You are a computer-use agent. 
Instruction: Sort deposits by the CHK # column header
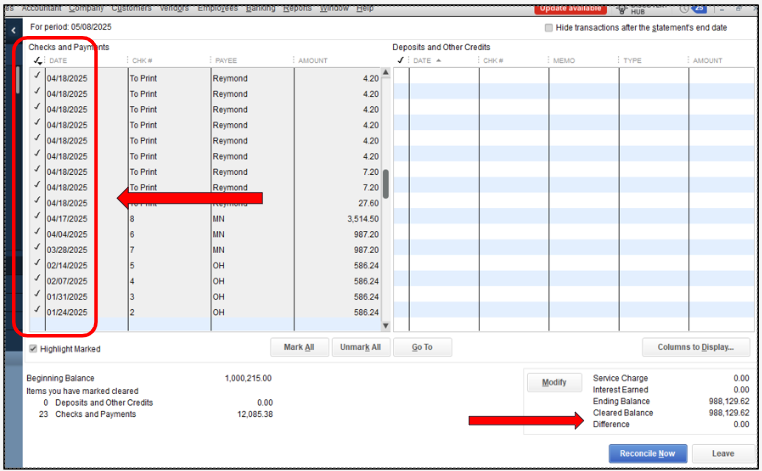[x=493, y=60]
